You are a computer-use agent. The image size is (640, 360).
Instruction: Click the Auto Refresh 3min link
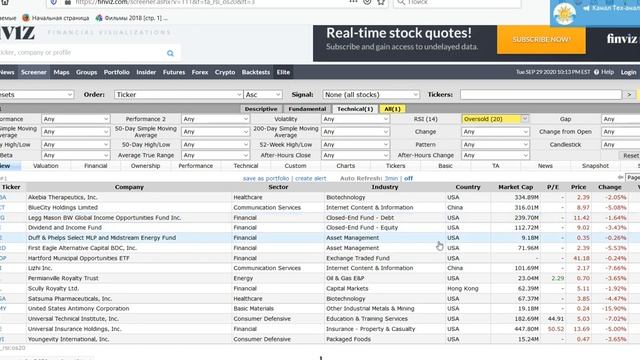tap(391, 178)
